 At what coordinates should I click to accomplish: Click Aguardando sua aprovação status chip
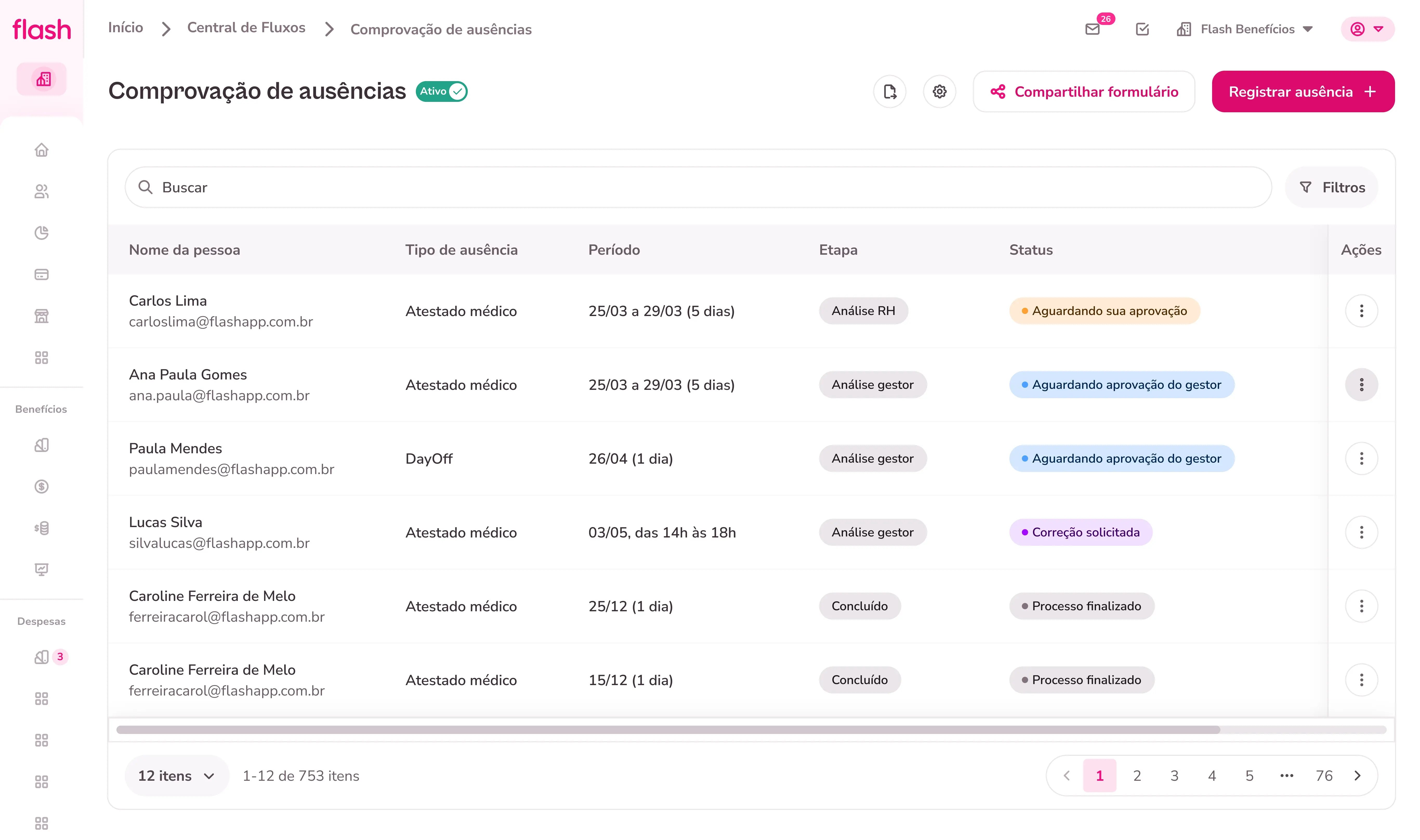pos(1104,311)
